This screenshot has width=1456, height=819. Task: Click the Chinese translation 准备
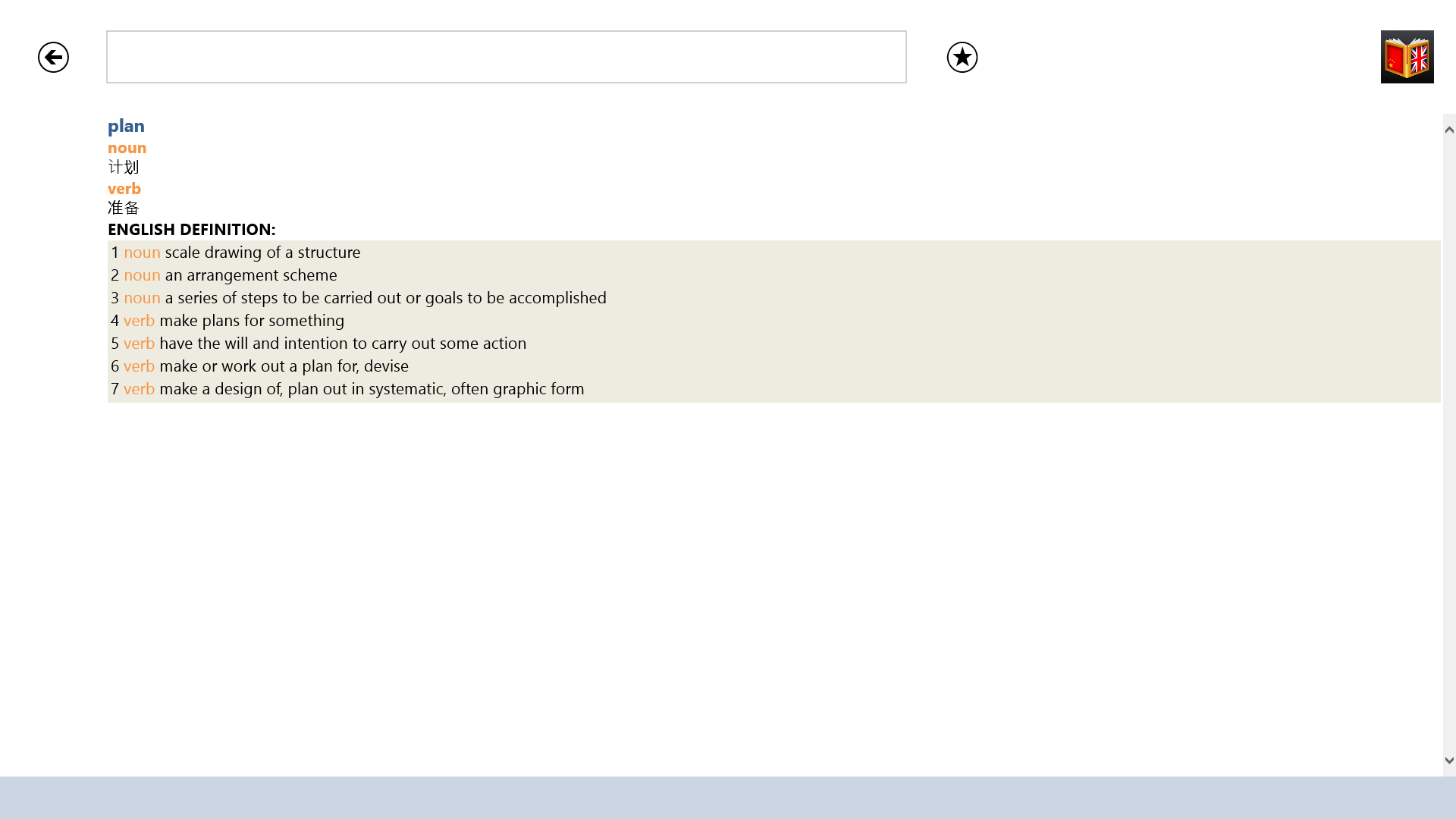pyautogui.click(x=124, y=207)
